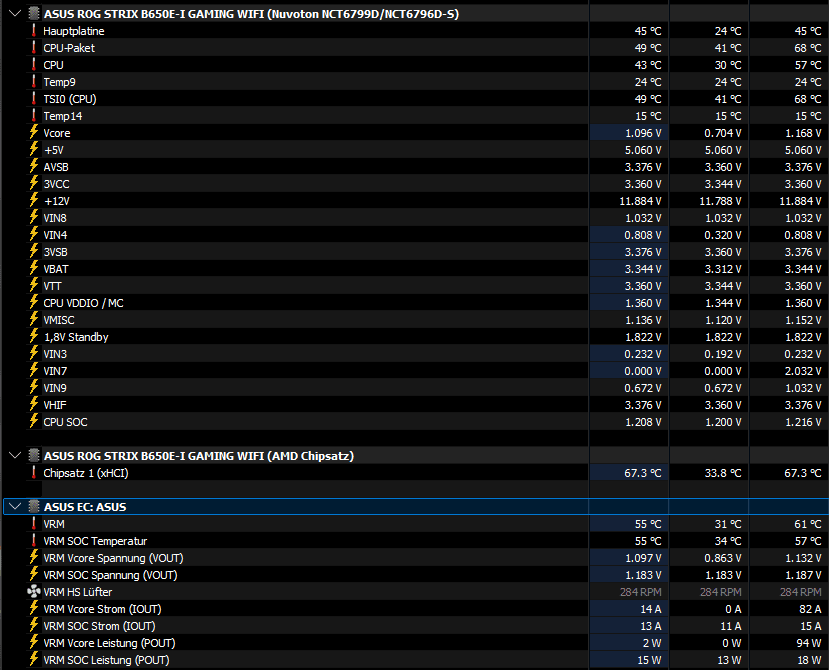Click the lightning icon for VHIF
The height and width of the screenshot is (670, 829).
pyautogui.click(x=34, y=405)
